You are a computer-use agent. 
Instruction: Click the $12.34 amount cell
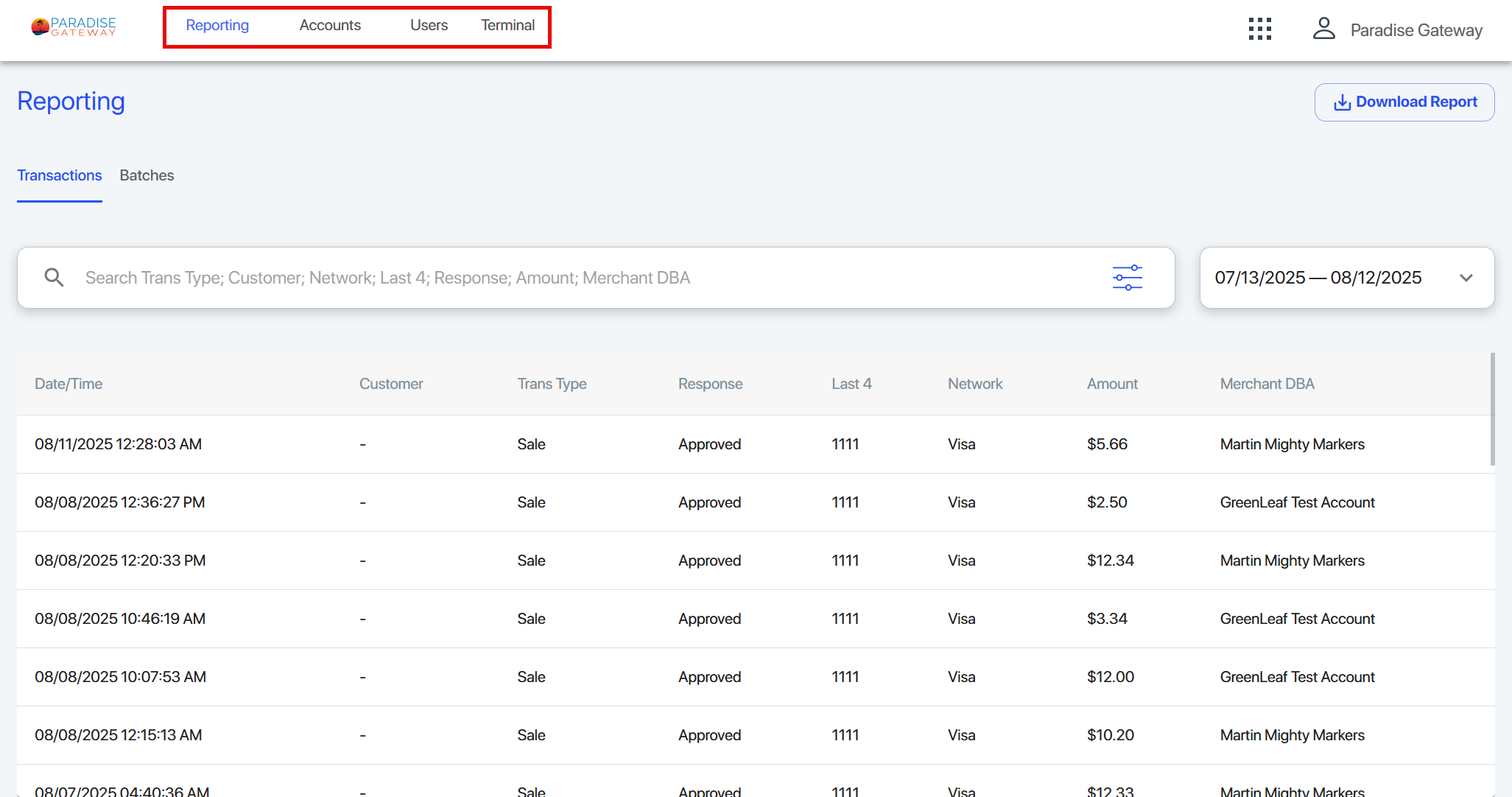pos(1111,561)
